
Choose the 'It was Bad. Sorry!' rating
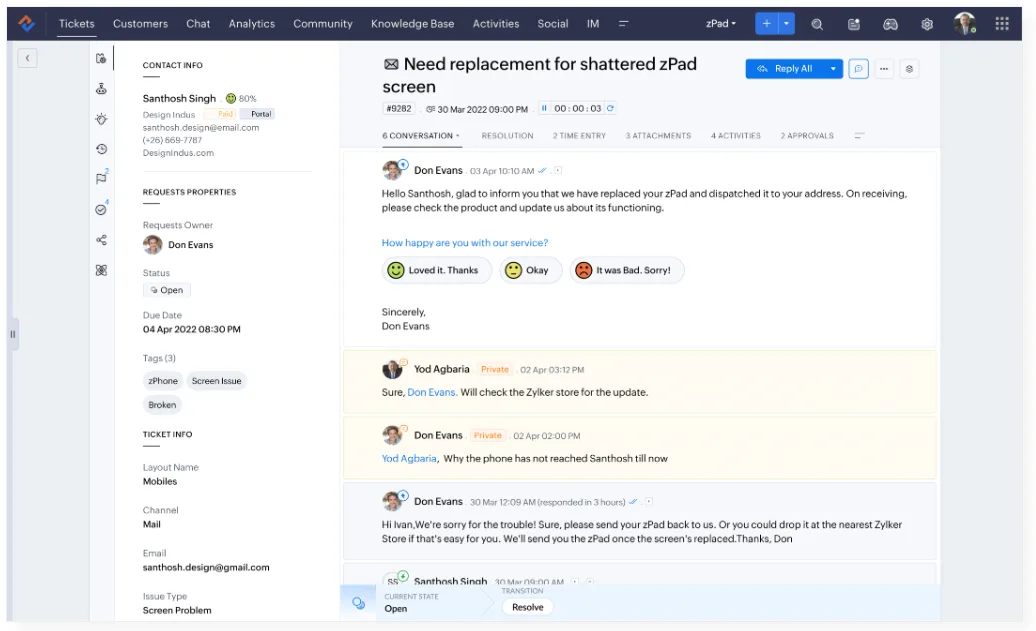626,270
